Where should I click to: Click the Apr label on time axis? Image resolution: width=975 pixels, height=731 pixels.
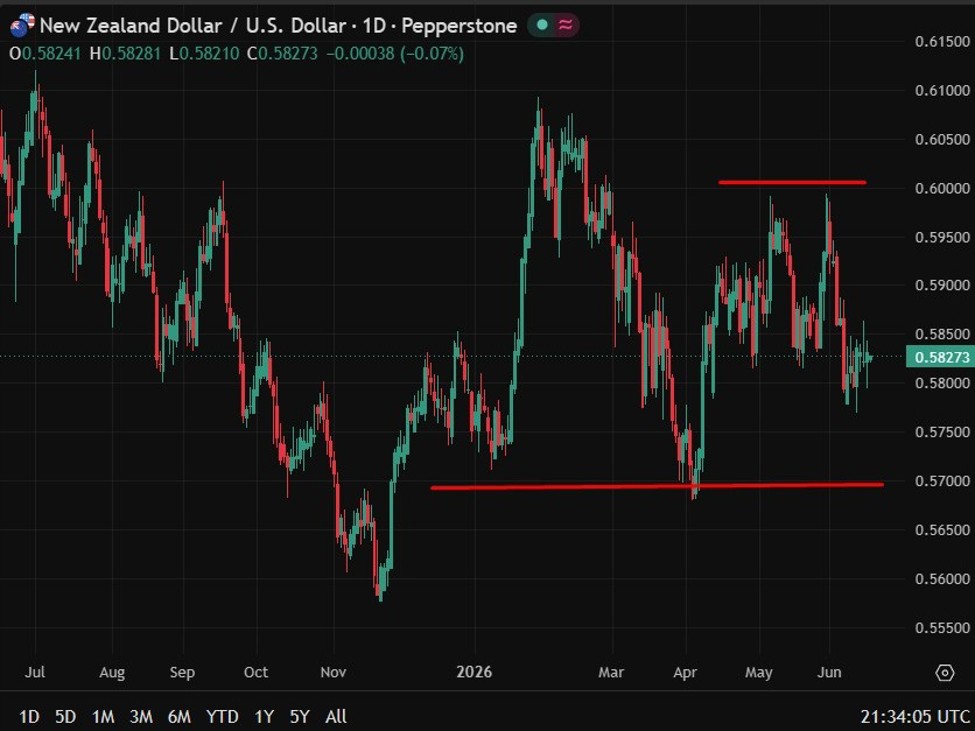[x=685, y=673]
